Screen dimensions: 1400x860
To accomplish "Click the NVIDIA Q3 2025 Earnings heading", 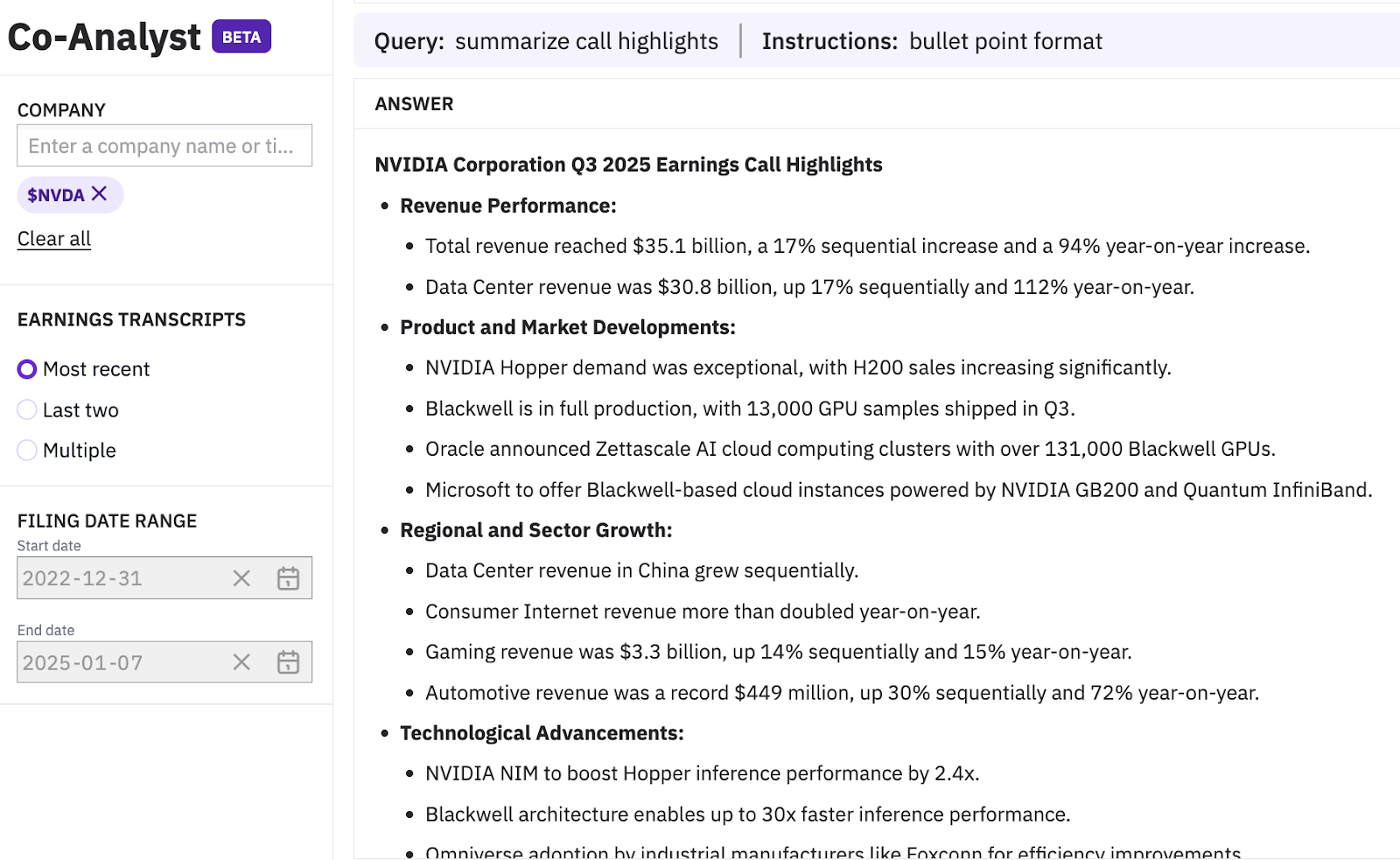I will tap(628, 164).
